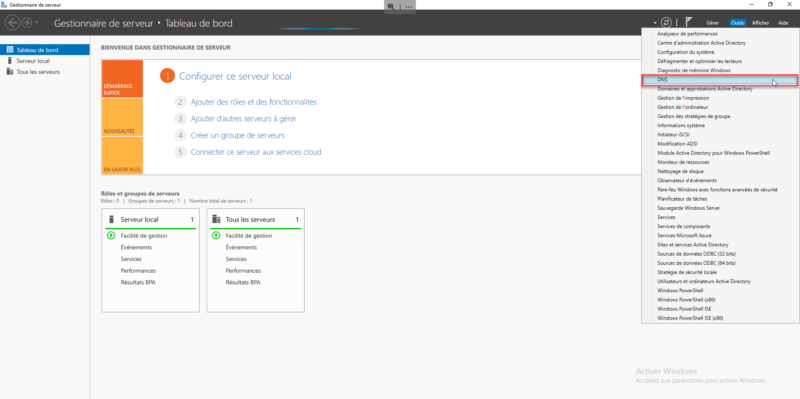Viewport: 800px width, 399px height.
Task: Select the Démarrage rapide orange tab
Action: [122, 79]
